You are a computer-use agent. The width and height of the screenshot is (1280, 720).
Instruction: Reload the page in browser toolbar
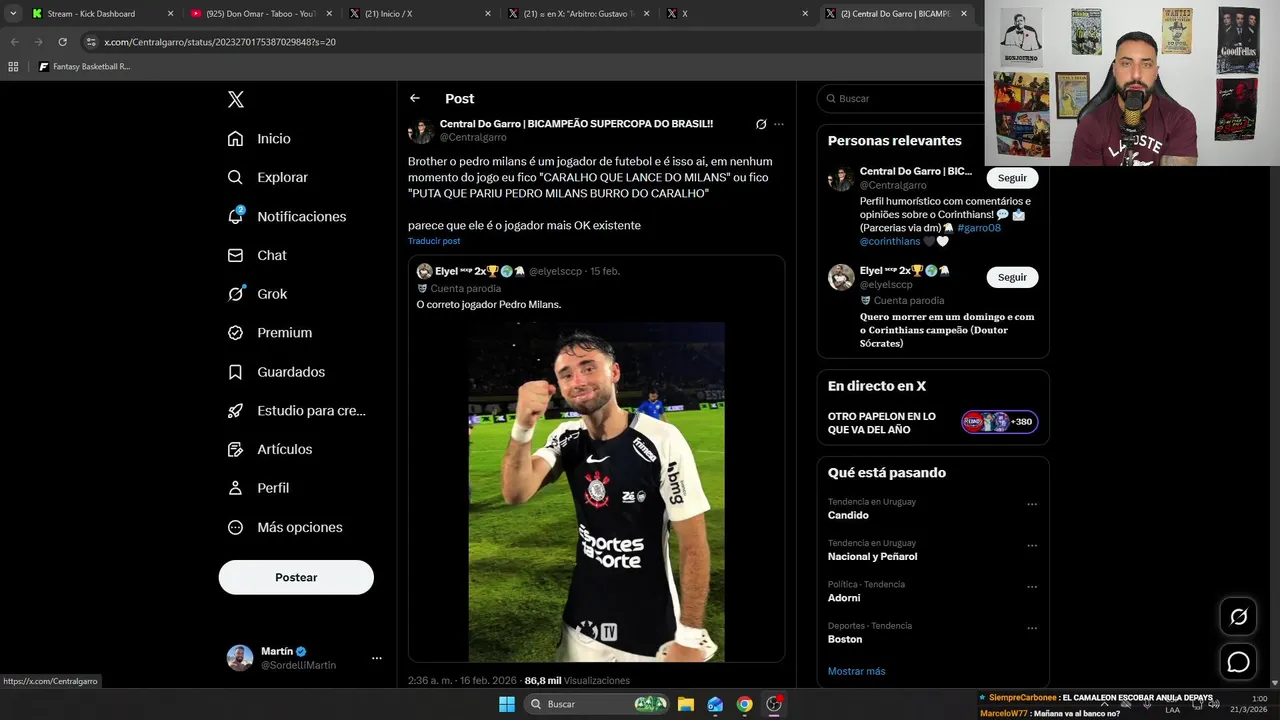[62, 42]
